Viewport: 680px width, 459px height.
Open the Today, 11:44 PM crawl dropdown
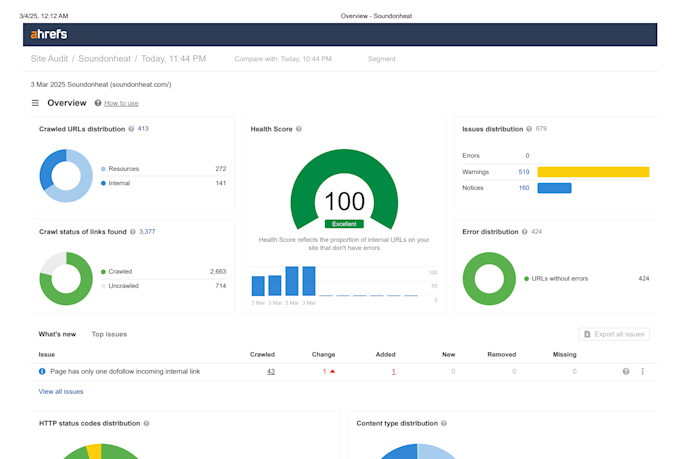coord(173,59)
